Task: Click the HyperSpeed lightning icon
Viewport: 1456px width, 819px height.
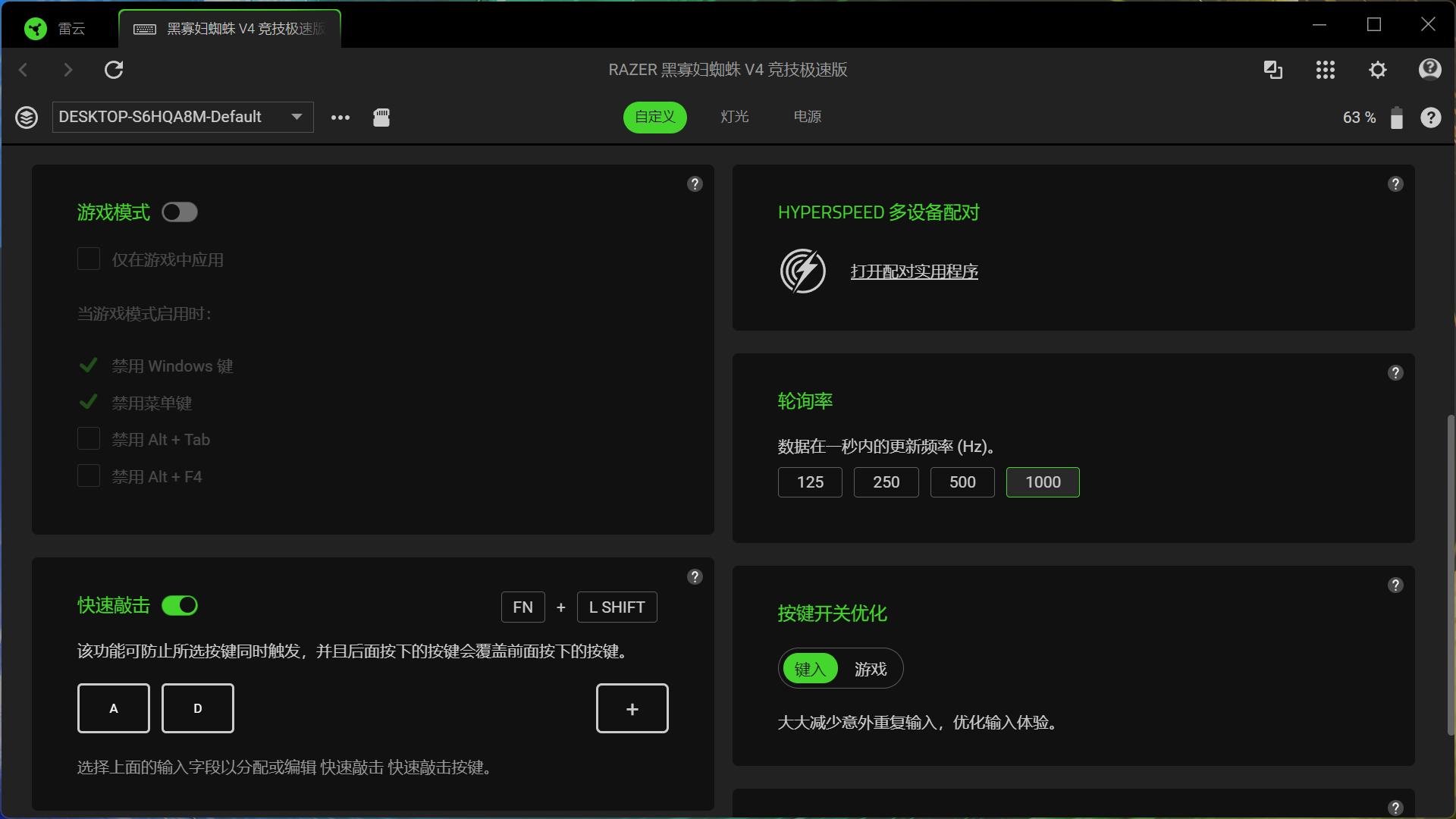Action: [802, 271]
